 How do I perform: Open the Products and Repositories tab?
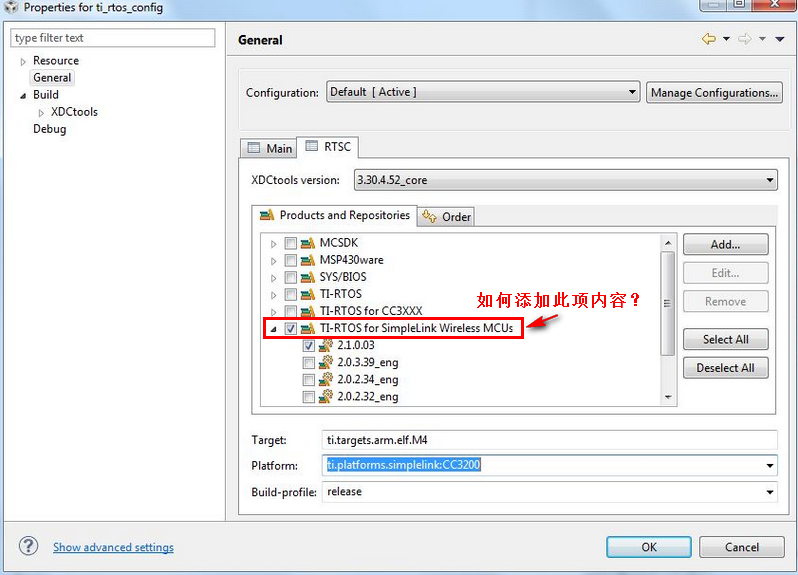(x=334, y=215)
